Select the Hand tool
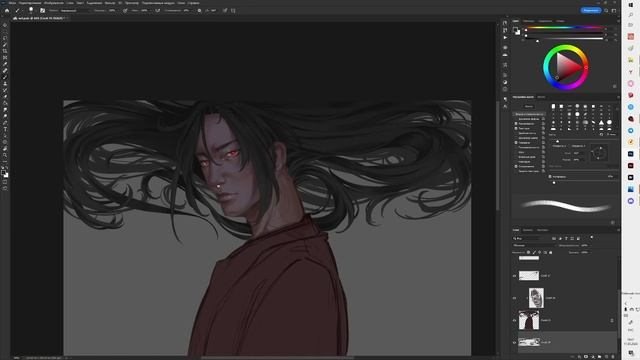 pos(5,149)
